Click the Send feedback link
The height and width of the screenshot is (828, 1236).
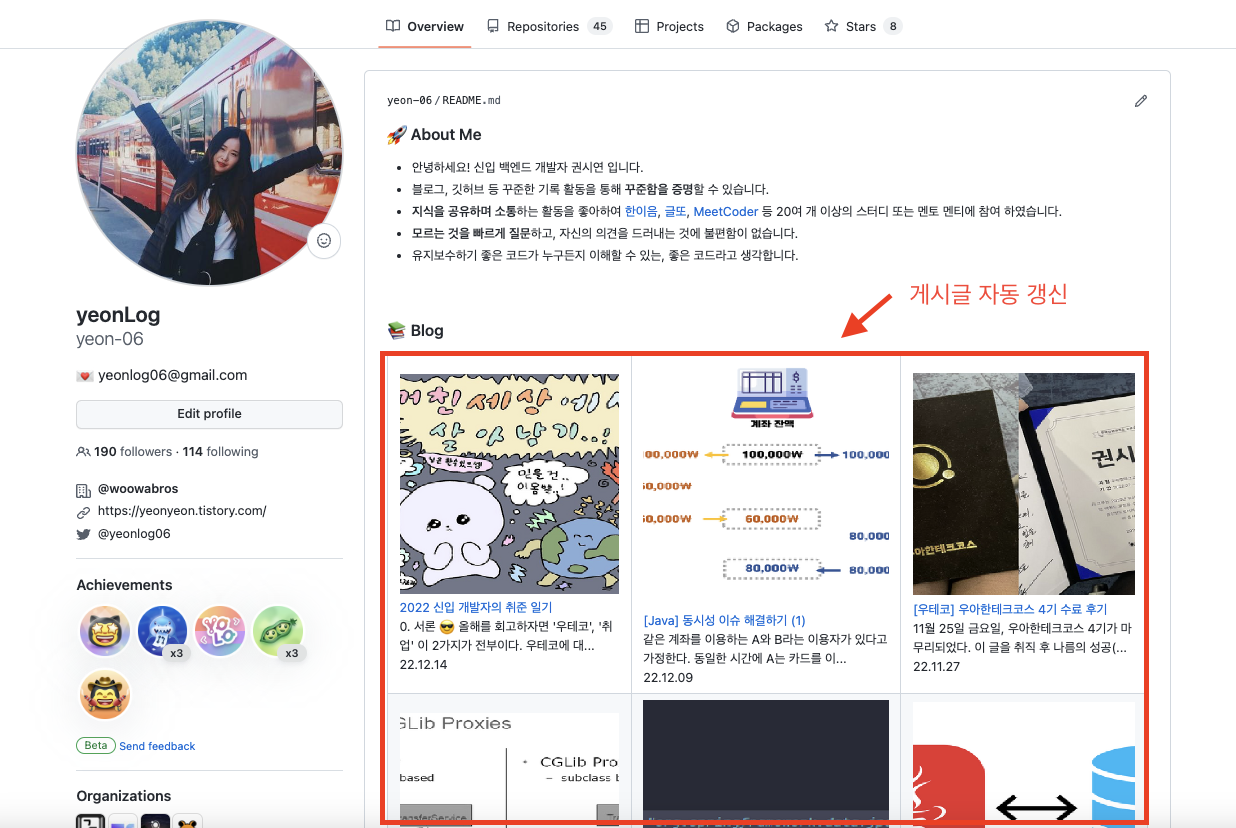(157, 746)
